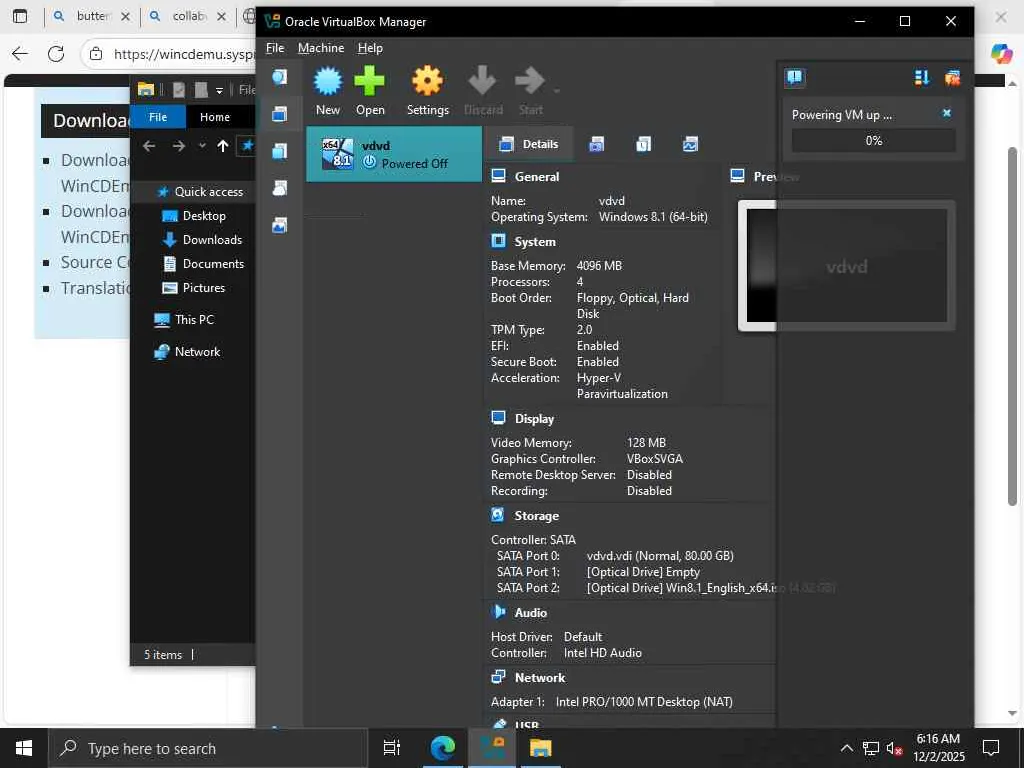Click the cloud-shaped icon in VirtualBox sidebar

(280, 189)
